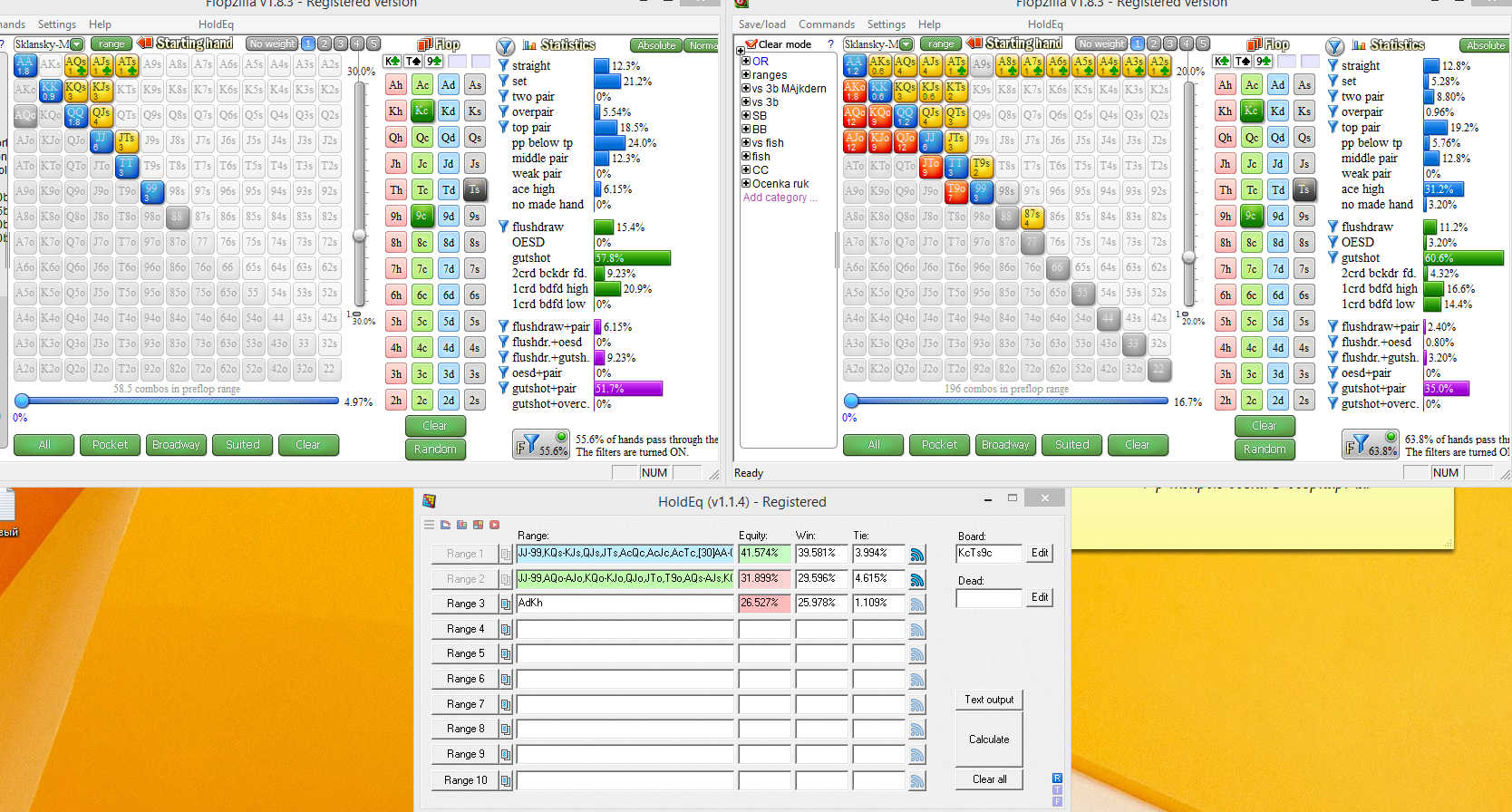Image resolution: width=1512 pixels, height=812 pixels.
Task: Toggle straight filter funnel in left Flopzilla
Action: [x=504, y=65]
